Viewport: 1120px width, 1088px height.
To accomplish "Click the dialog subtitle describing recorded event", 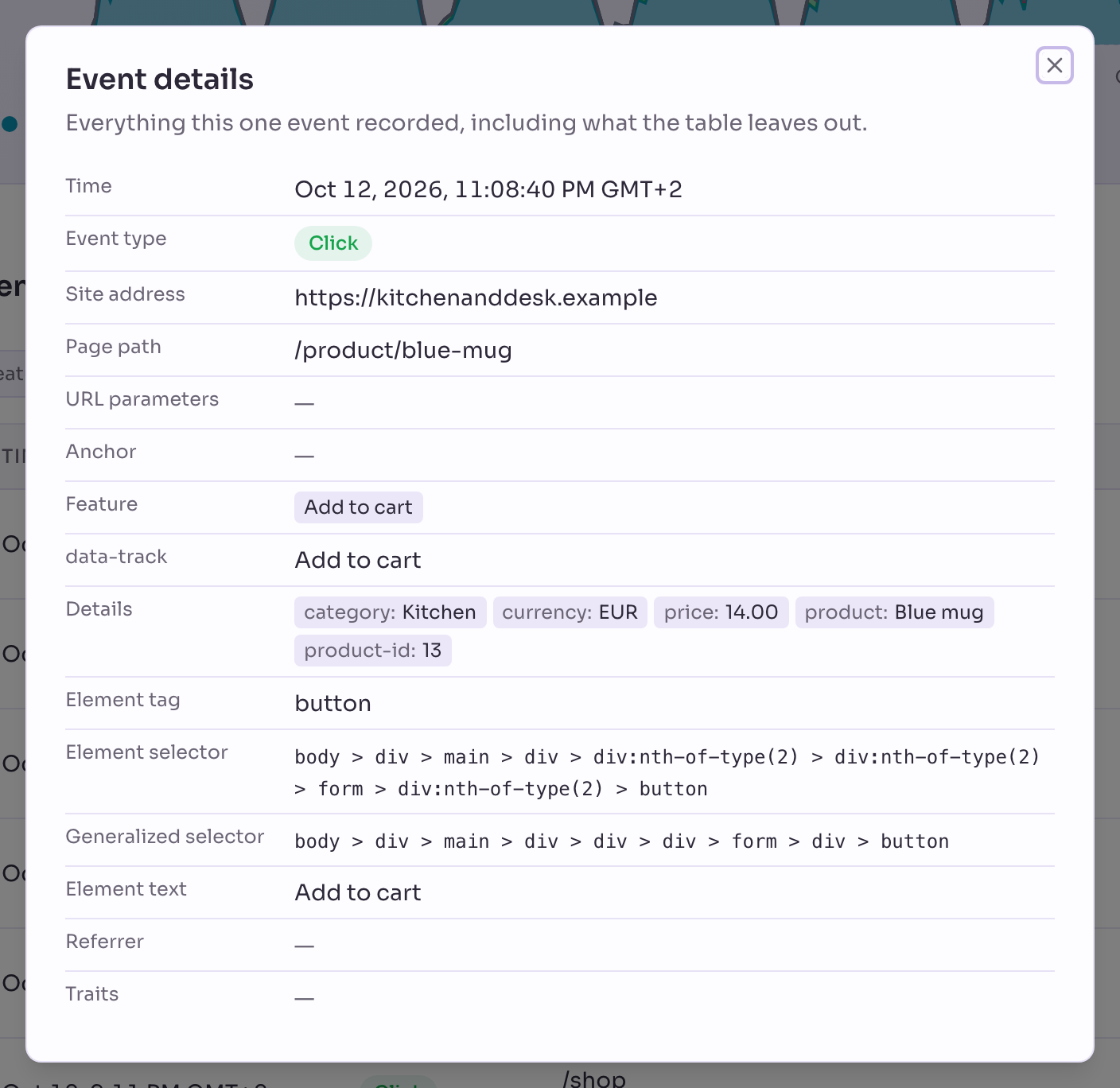I will (x=467, y=123).
